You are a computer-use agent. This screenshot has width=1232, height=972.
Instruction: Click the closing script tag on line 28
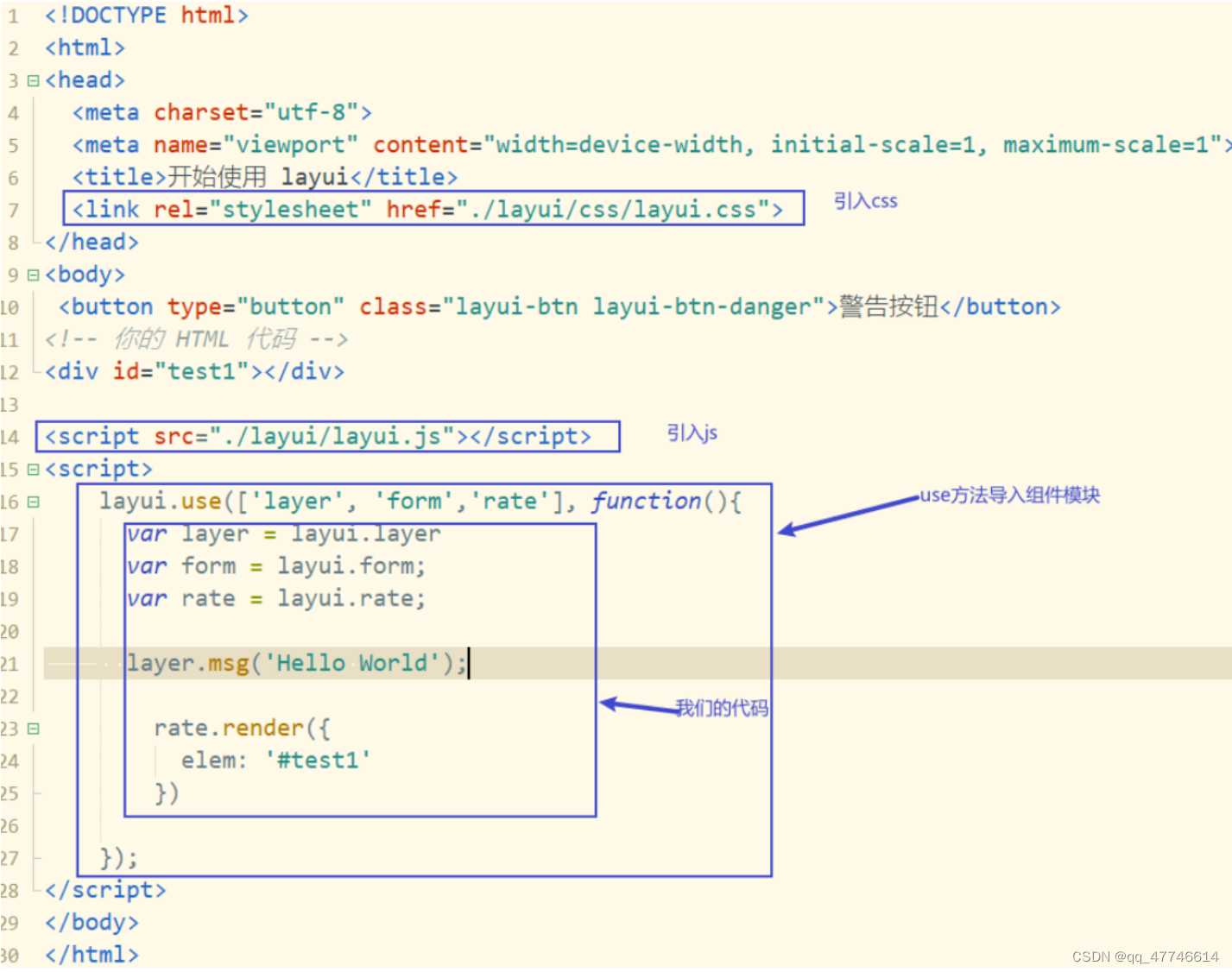tap(105, 890)
